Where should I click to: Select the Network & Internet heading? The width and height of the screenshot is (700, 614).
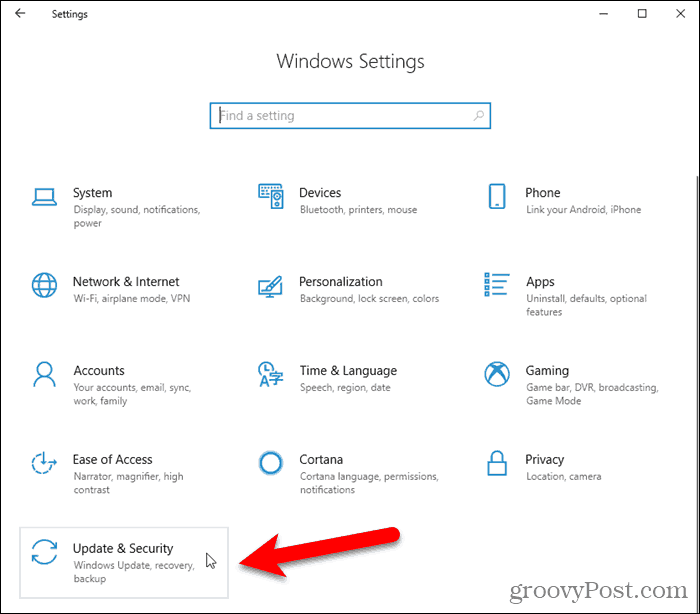click(x=126, y=282)
